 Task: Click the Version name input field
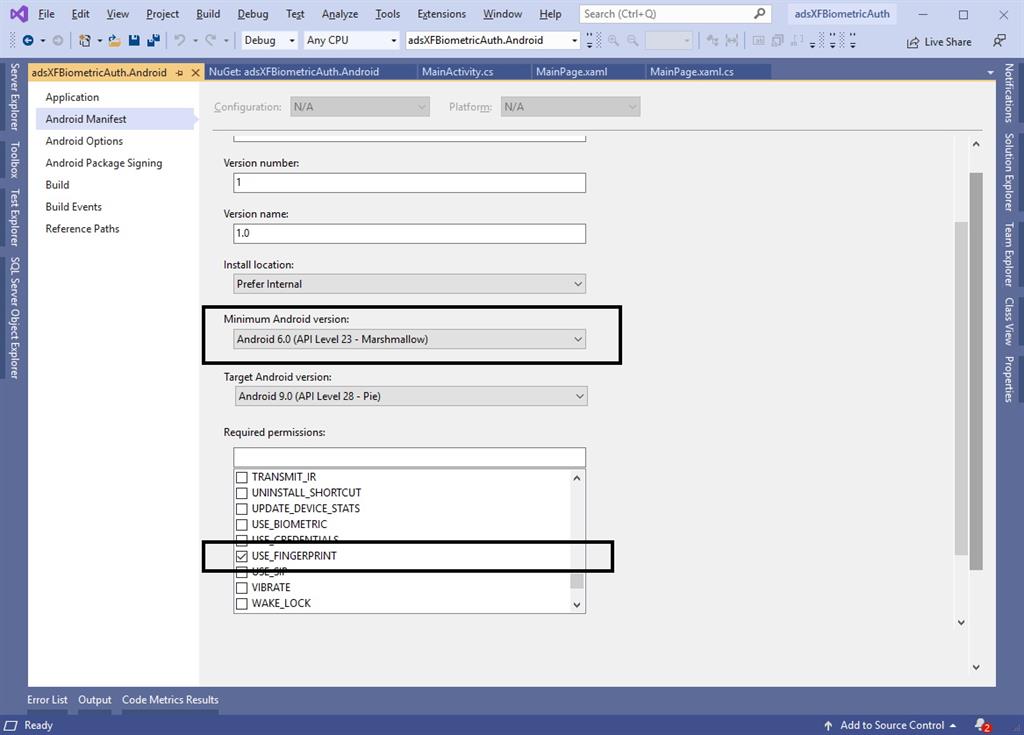409,234
